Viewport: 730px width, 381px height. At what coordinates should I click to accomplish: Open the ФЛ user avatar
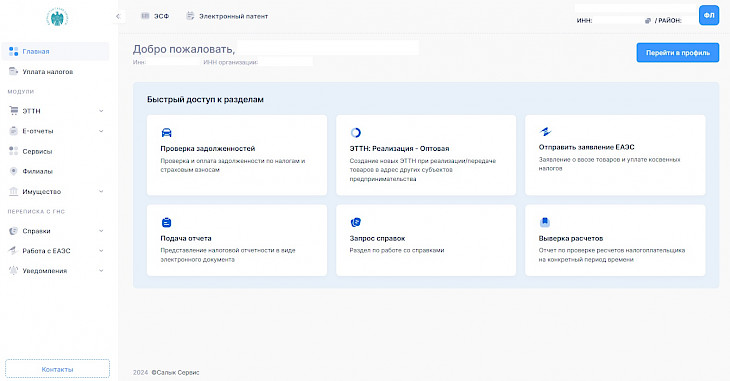709,15
